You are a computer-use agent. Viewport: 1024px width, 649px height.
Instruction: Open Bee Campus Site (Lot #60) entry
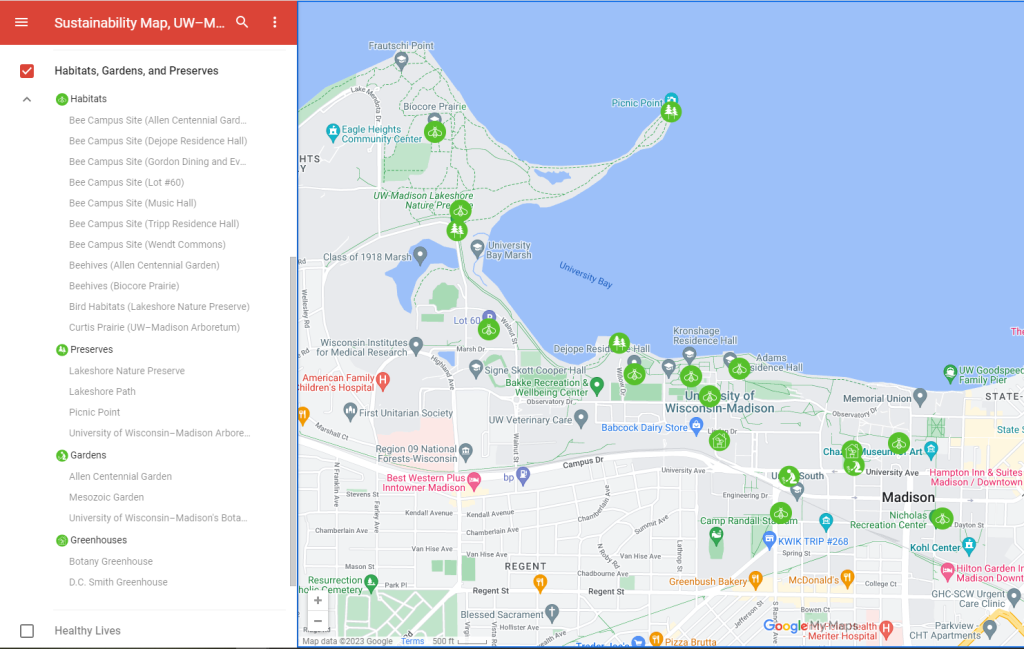click(x=127, y=183)
